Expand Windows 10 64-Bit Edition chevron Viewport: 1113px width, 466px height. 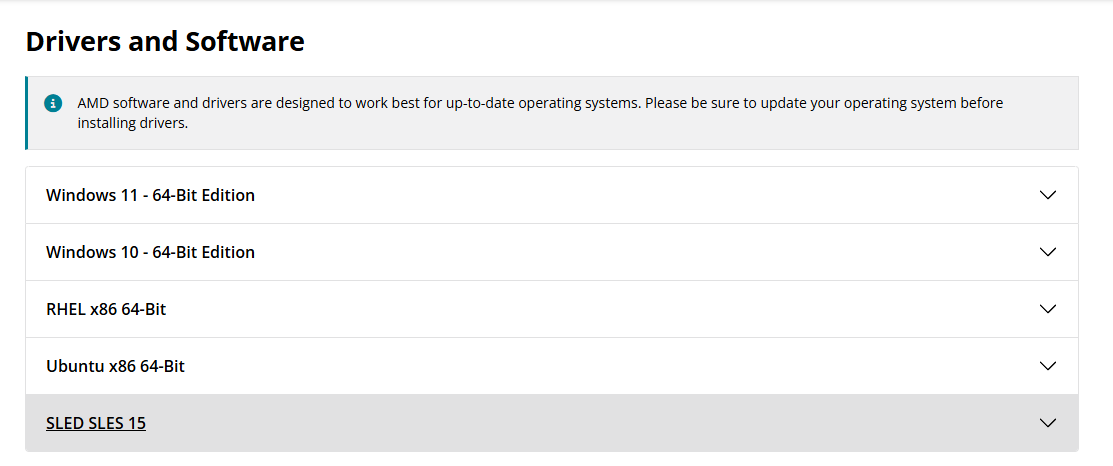click(x=1048, y=252)
